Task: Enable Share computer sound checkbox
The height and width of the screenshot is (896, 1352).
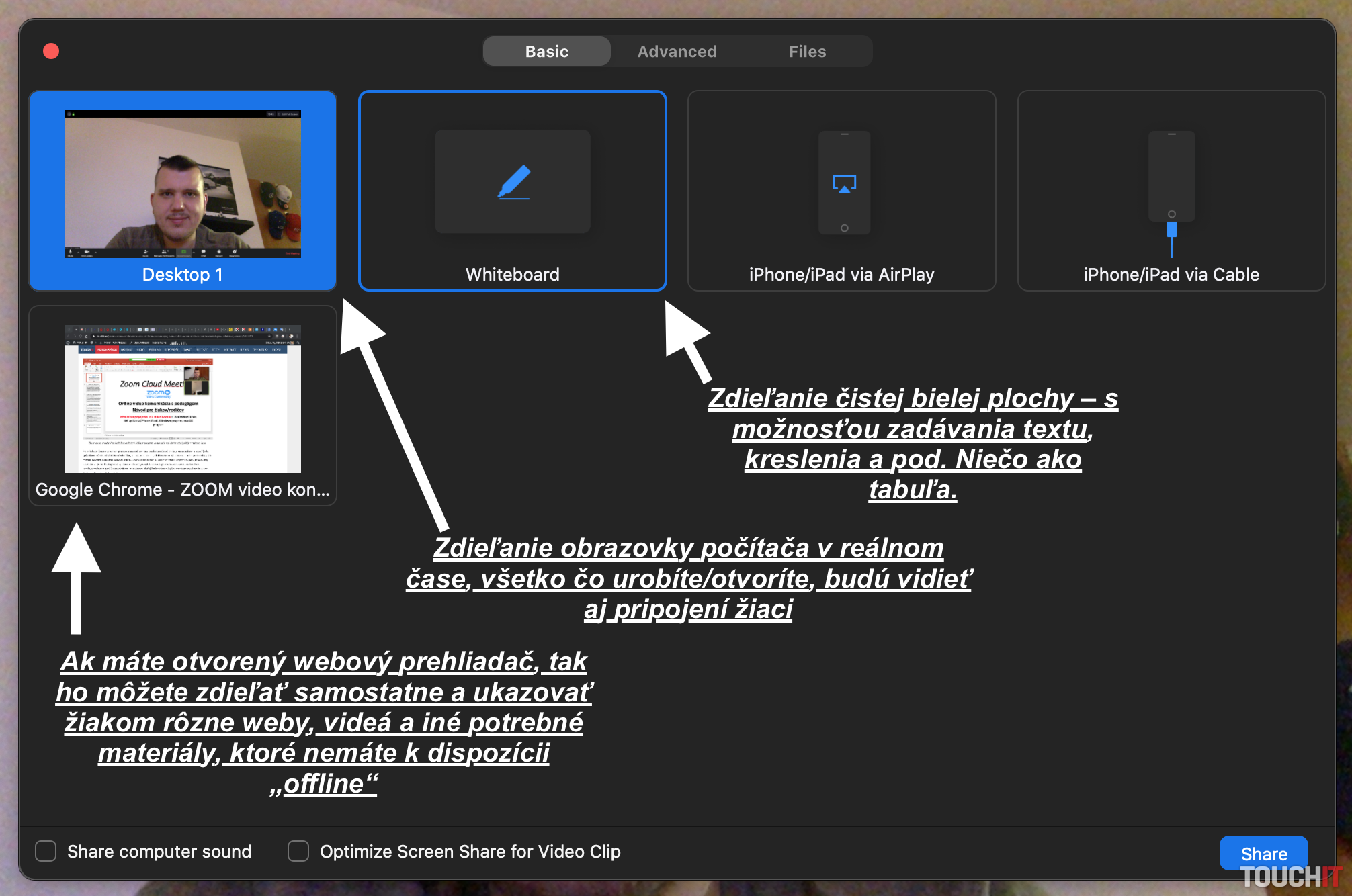Action: (46, 851)
